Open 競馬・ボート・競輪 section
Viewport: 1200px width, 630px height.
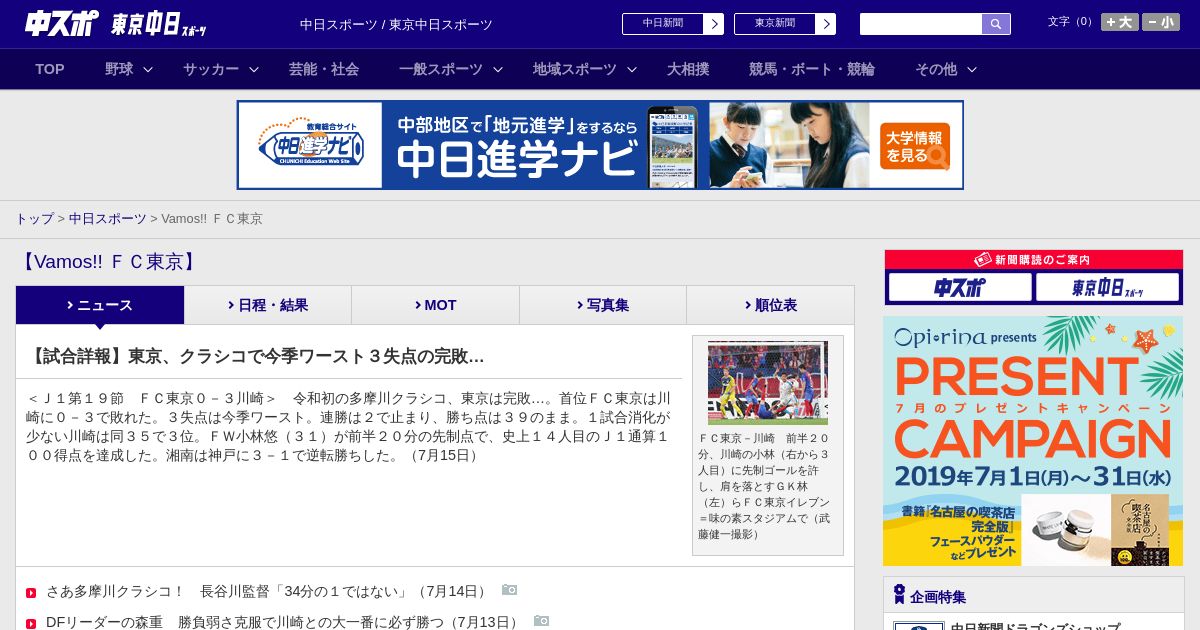(x=812, y=69)
